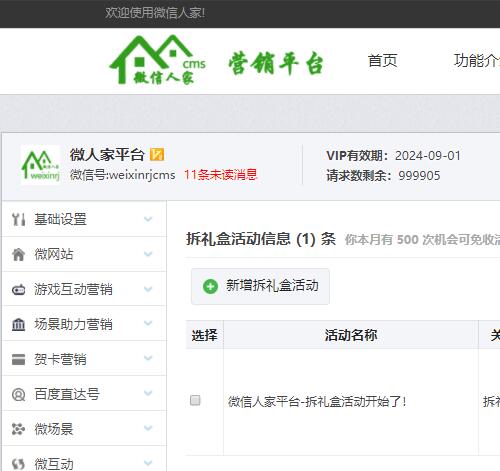500x471 pixels.
Task: Click activity name 微信人家平台-拆礼盒活动开始了！
Action: (317, 401)
